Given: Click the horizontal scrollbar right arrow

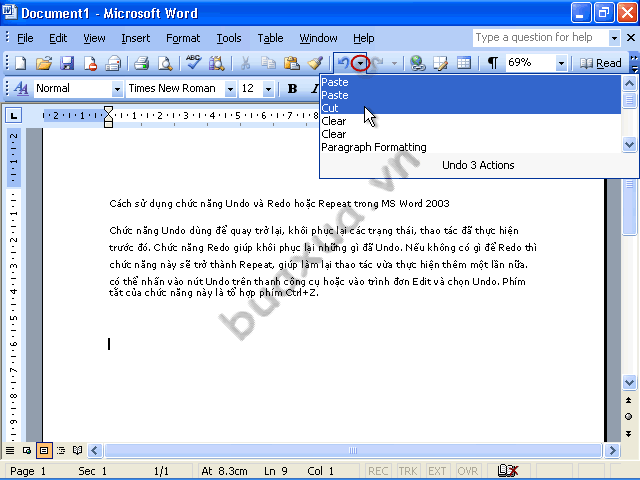Looking at the screenshot, I should [612, 451].
